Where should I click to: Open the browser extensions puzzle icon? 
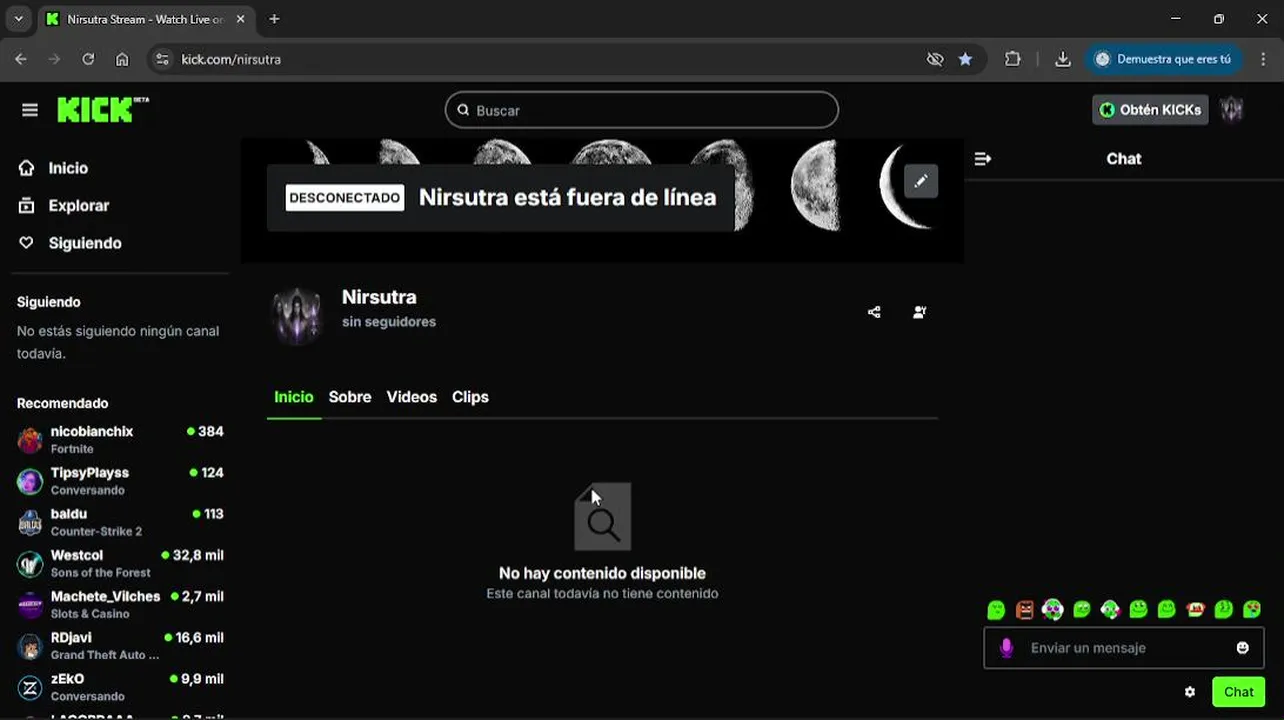[1013, 59]
